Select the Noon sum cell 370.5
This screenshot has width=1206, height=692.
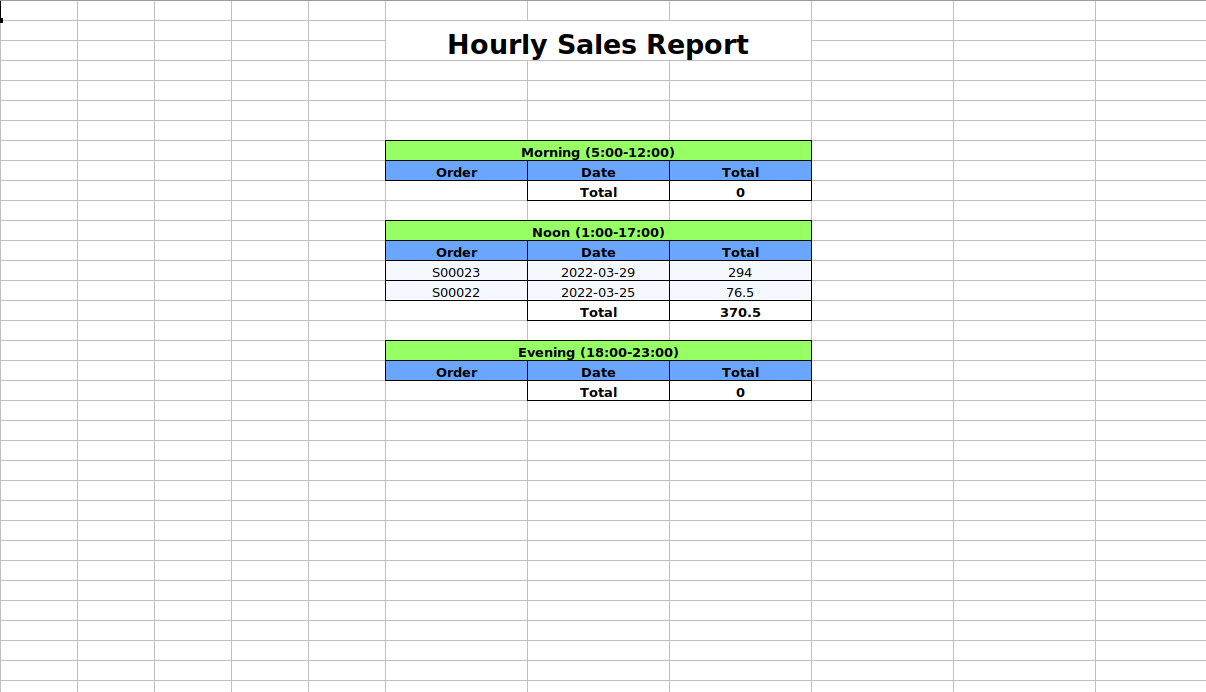pos(740,312)
